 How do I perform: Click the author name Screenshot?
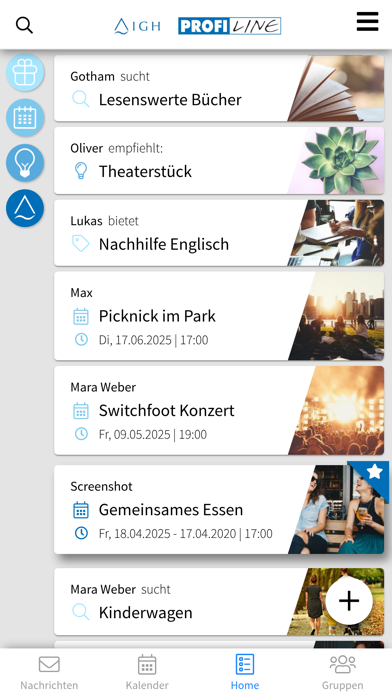(101, 486)
